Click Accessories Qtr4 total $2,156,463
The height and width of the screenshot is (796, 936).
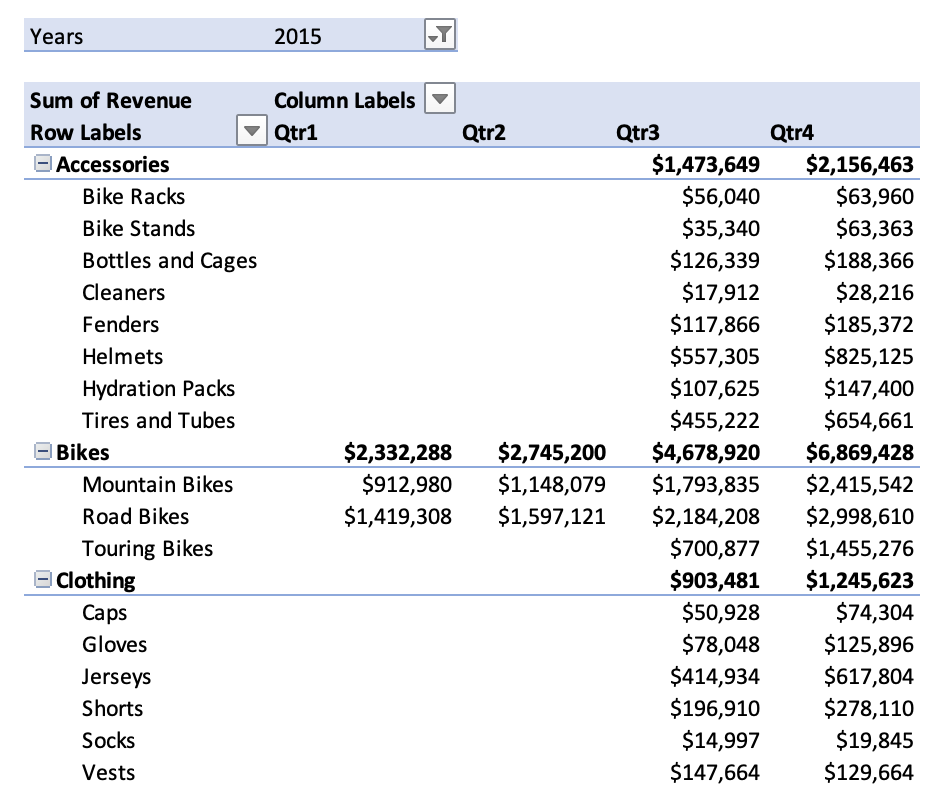tap(860, 164)
